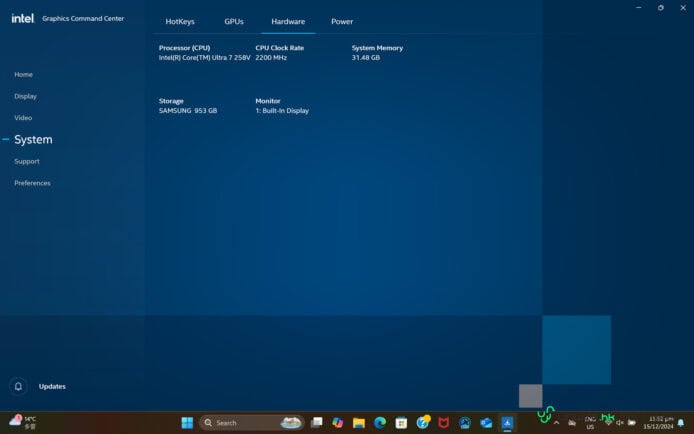694x434 pixels.
Task: Open Outlook mail from taskbar
Action: (486, 423)
